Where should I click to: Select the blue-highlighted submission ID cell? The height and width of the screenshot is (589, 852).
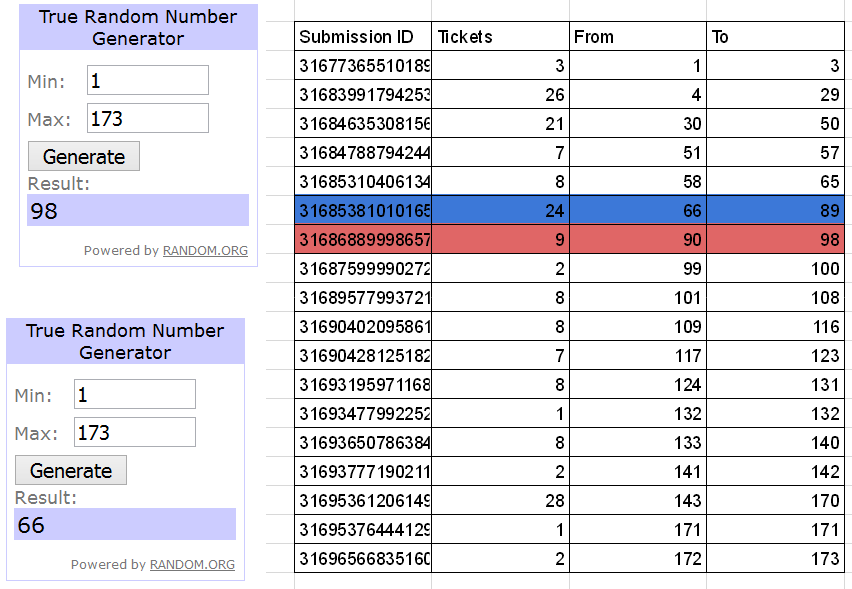point(363,211)
